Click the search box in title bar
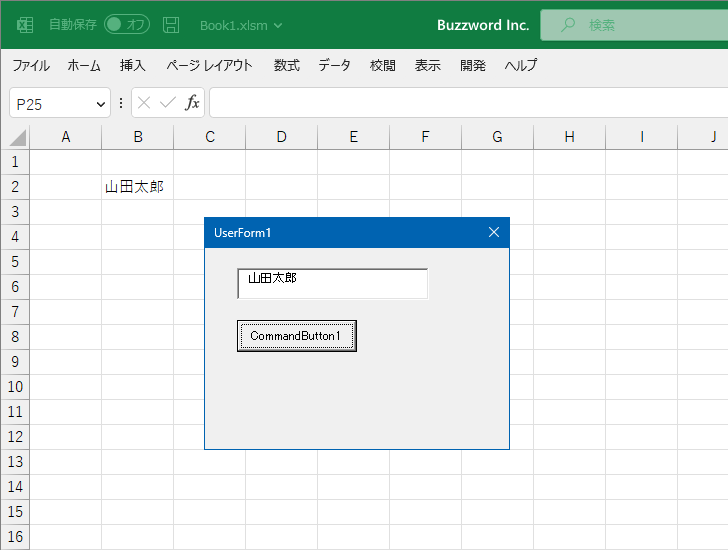The height and width of the screenshot is (550, 728). (x=634, y=25)
